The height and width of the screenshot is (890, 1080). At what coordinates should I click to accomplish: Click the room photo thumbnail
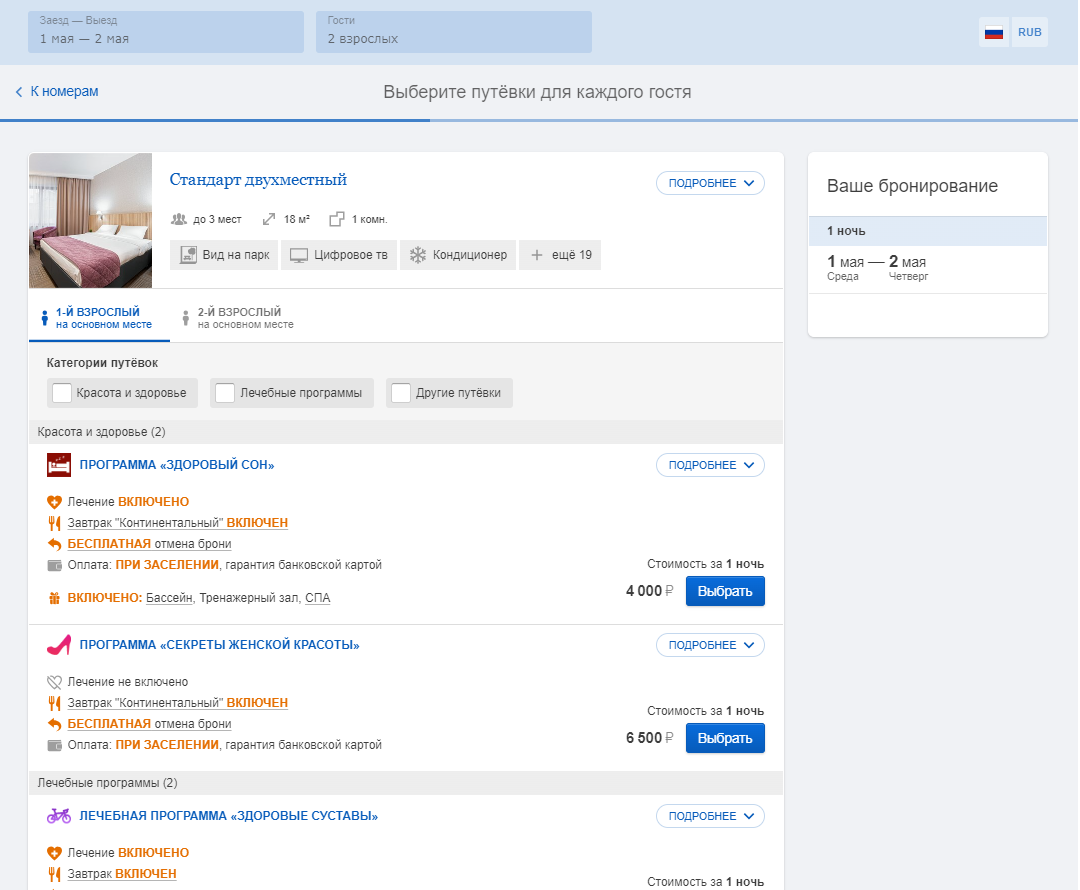click(90, 220)
